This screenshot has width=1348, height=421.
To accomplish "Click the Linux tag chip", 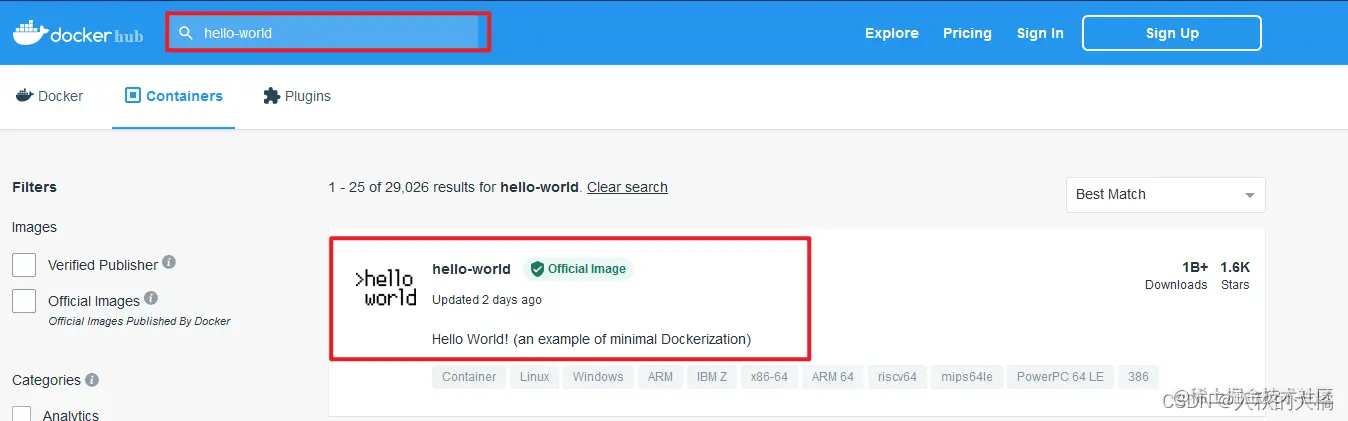I will pos(534,377).
